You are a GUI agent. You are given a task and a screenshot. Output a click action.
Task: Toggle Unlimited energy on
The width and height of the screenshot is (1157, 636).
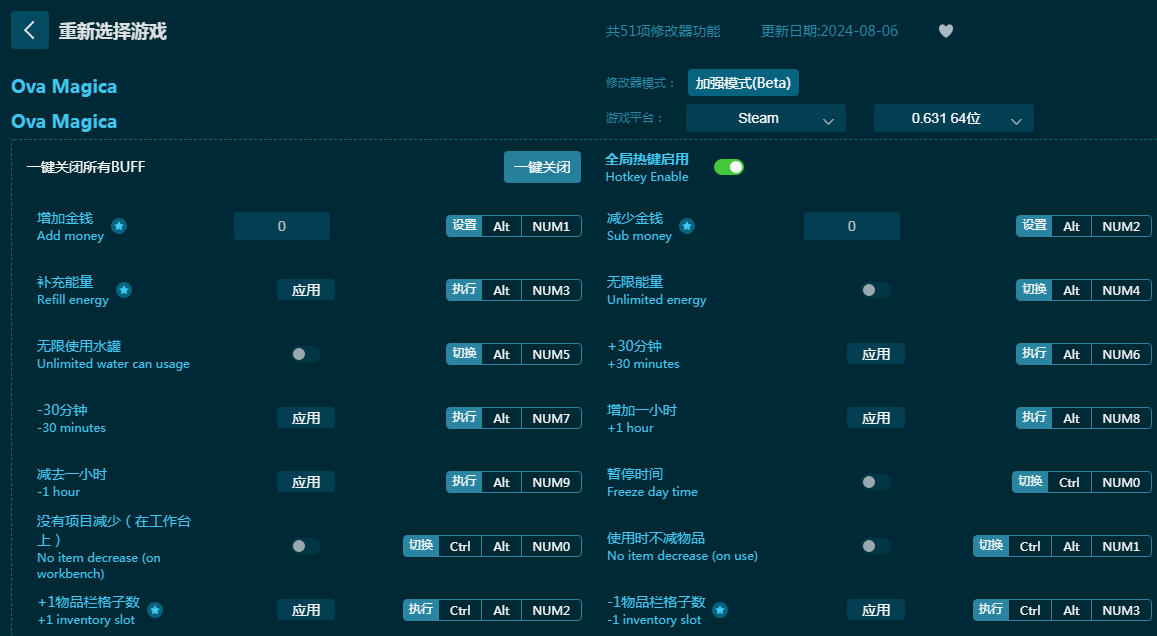click(875, 290)
